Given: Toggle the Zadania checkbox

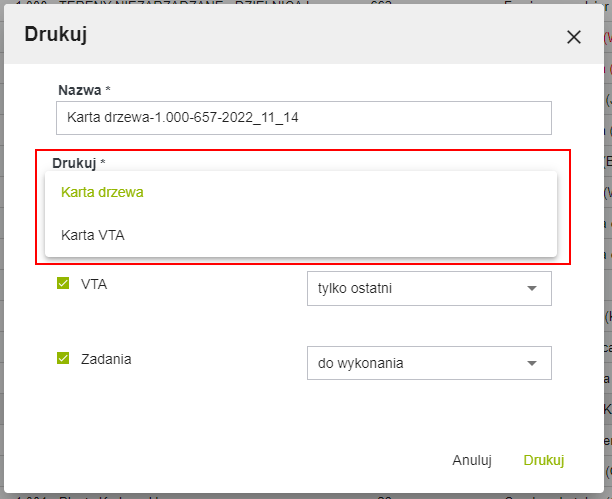Looking at the screenshot, I should pyautogui.click(x=63, y=358).
